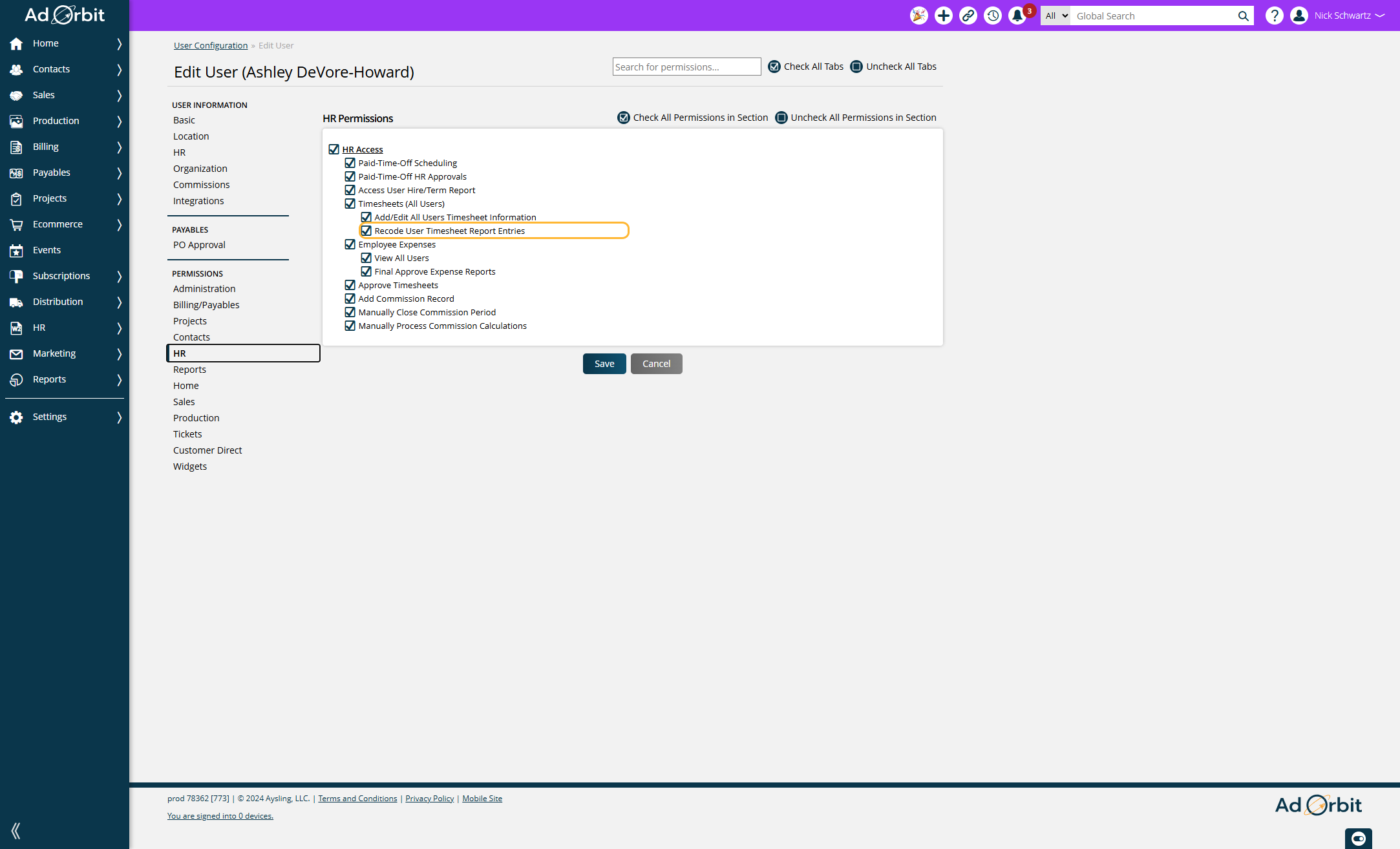Viewport: 1400px width, 849px height.
Task: Click the Global Search input field
Action: point(1152,16)
